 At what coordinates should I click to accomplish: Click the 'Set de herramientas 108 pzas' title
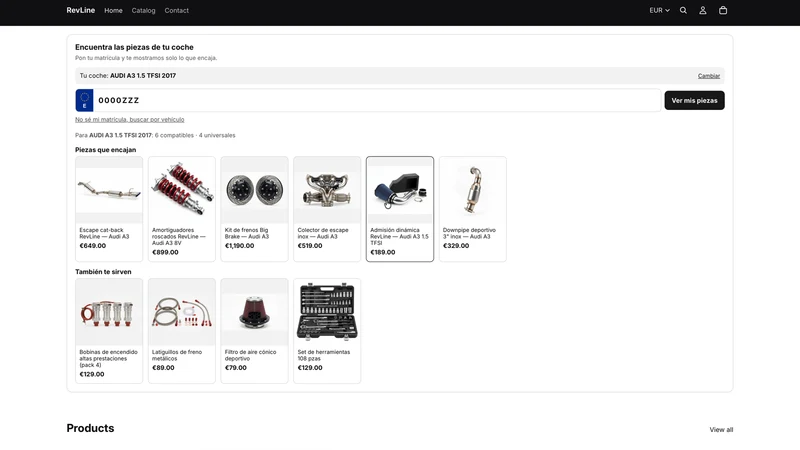pyautogui.click(x=324, y=355)
